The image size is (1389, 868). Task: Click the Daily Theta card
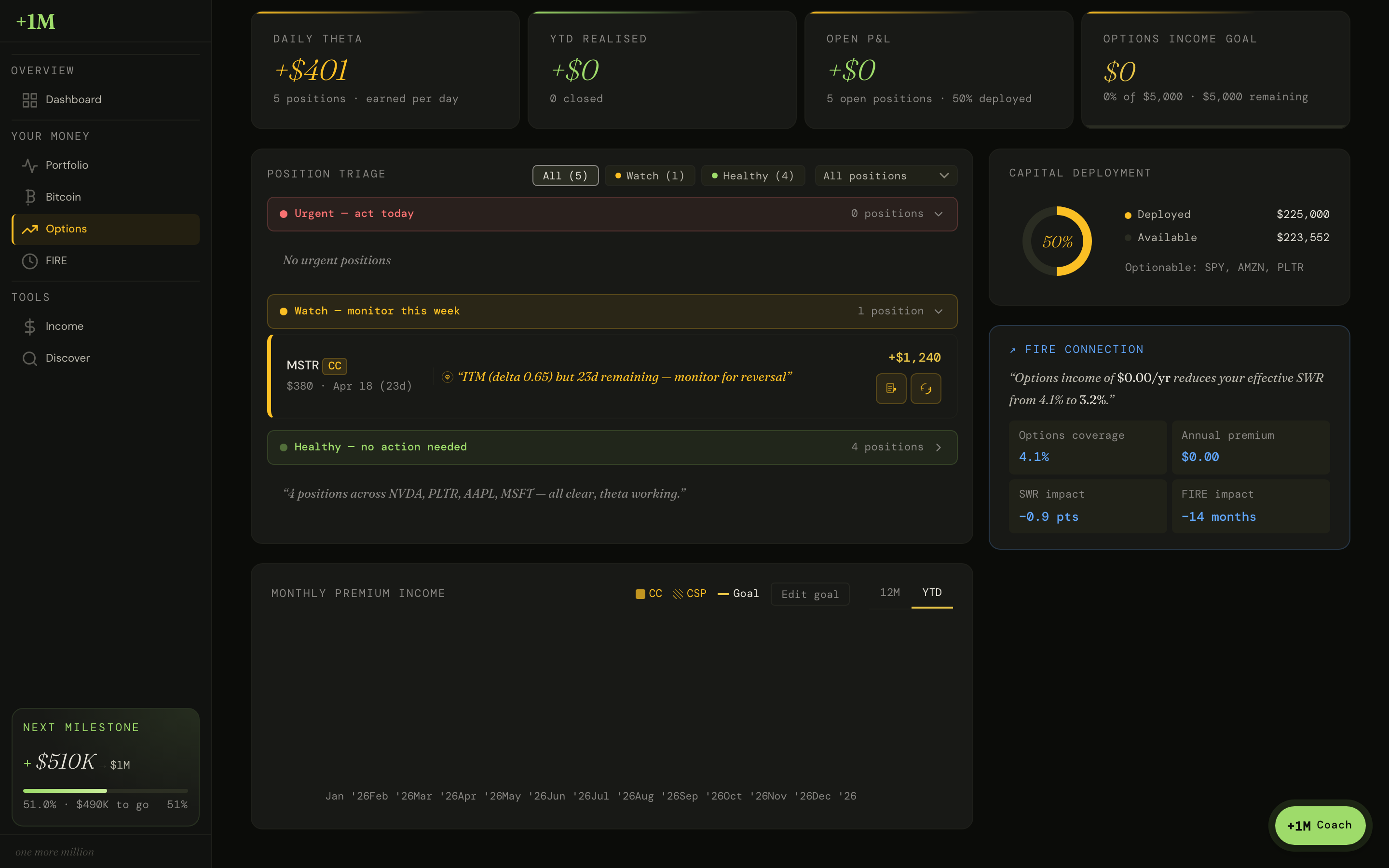[385, 70]
